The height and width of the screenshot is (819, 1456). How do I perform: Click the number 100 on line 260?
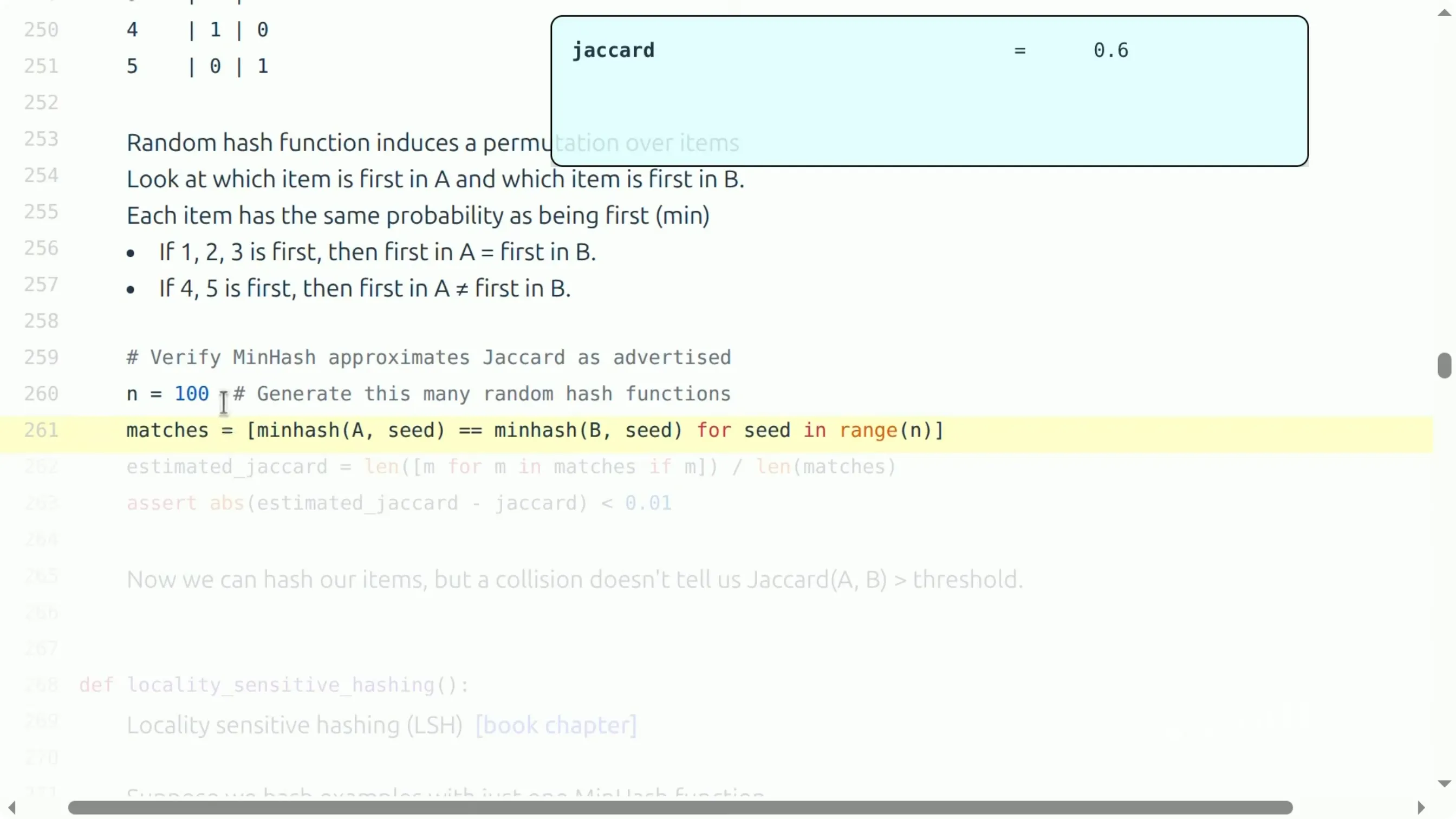coord(192,394)
